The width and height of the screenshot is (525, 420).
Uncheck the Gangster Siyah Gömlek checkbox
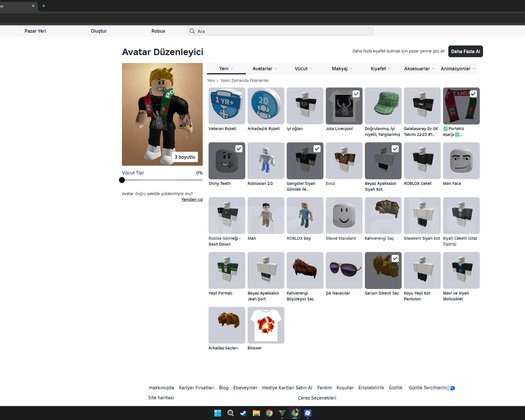[x=317, y=149]
